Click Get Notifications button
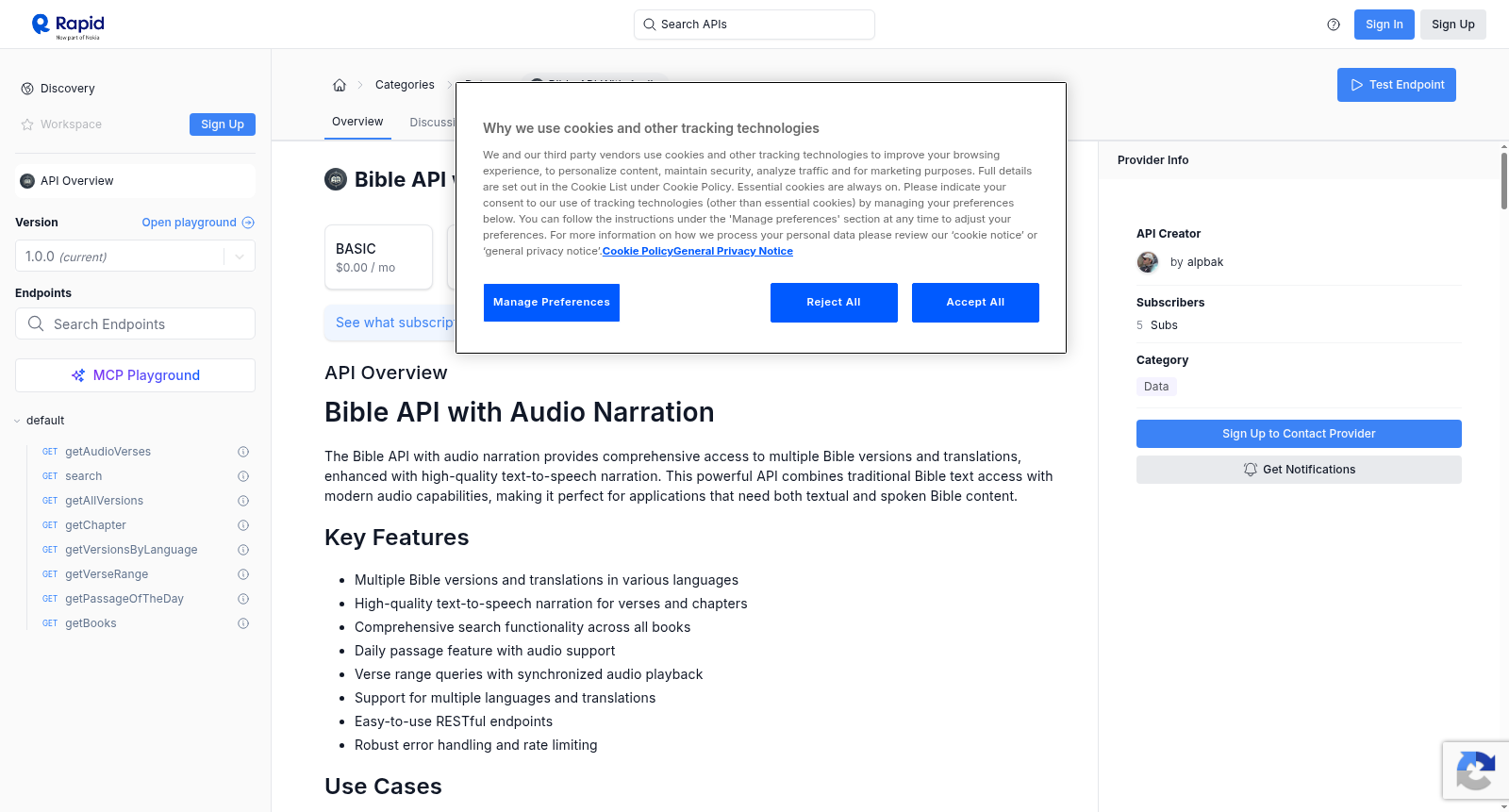The width and height of the screenshot is (1509, 812). point(1299,470)
